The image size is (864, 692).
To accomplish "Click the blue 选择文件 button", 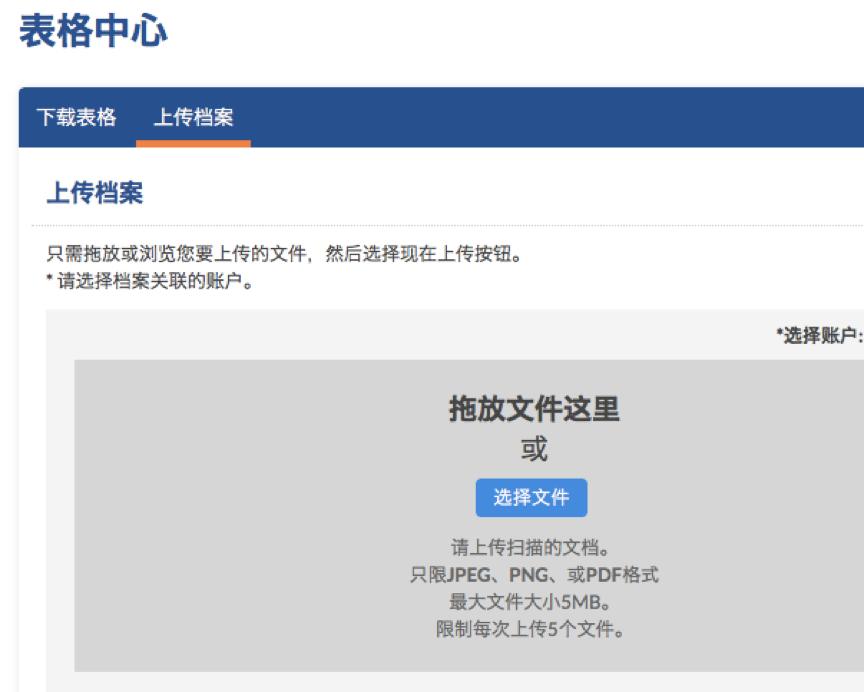I will (x=530, y=498).
